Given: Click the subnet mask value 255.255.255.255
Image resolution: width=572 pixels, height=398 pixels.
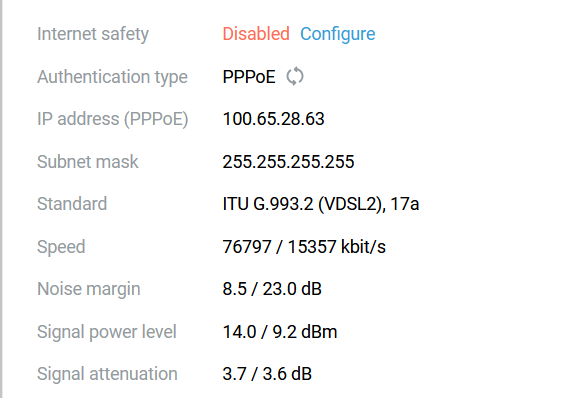Looking at the screenshot, I should pyautogui.click(x=288, y=162).
